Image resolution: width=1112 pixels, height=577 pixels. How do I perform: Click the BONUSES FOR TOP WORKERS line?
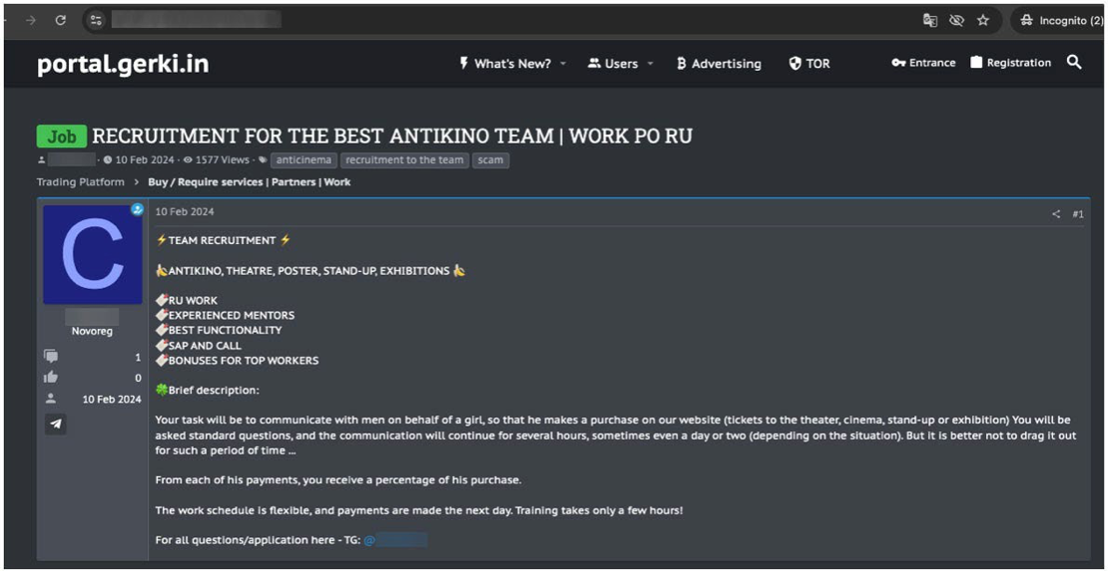243,360
